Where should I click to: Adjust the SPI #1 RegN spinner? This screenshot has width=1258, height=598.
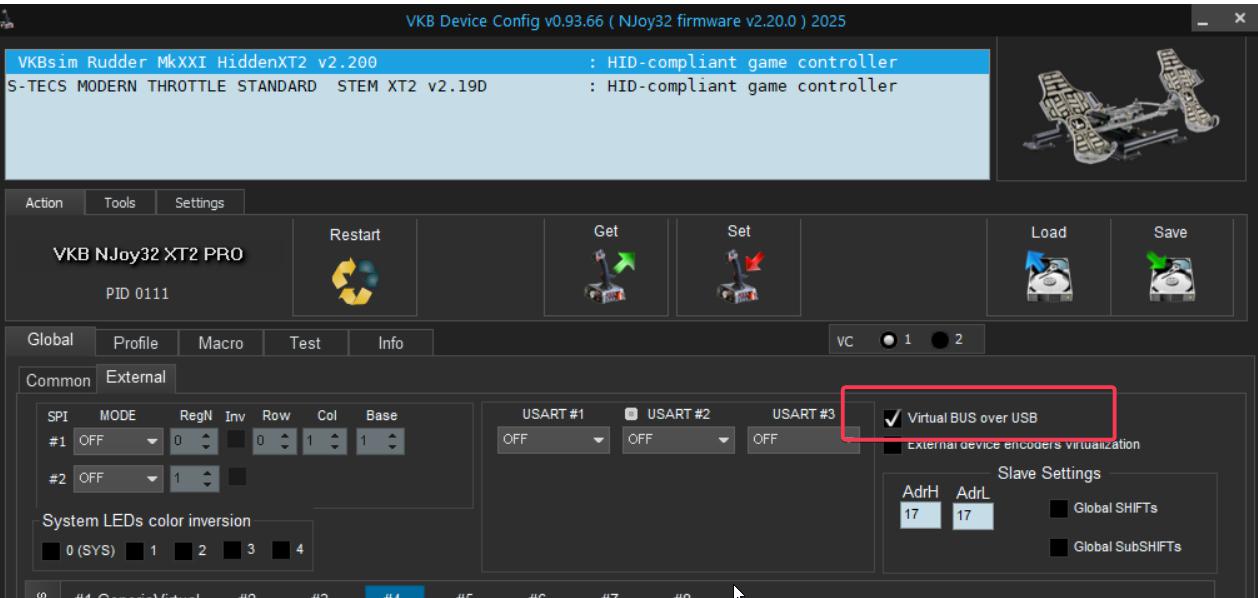(x=193, y=440)
